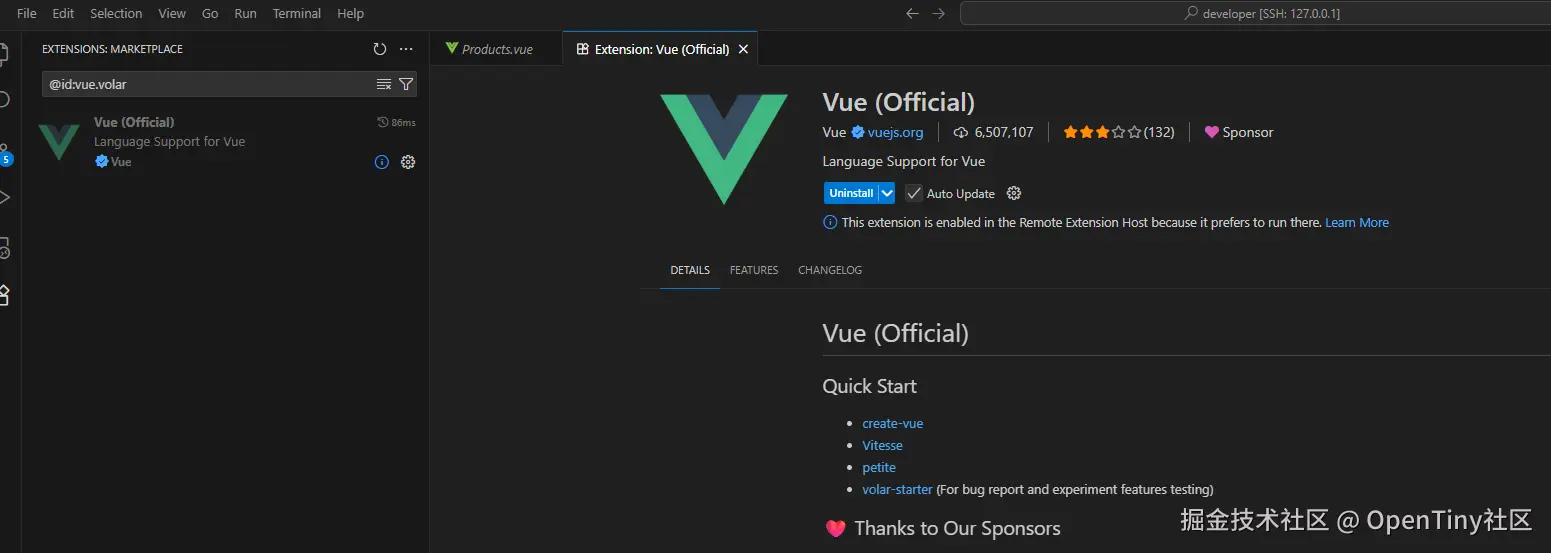Click the Uninstall button

(x=851, y=193)
